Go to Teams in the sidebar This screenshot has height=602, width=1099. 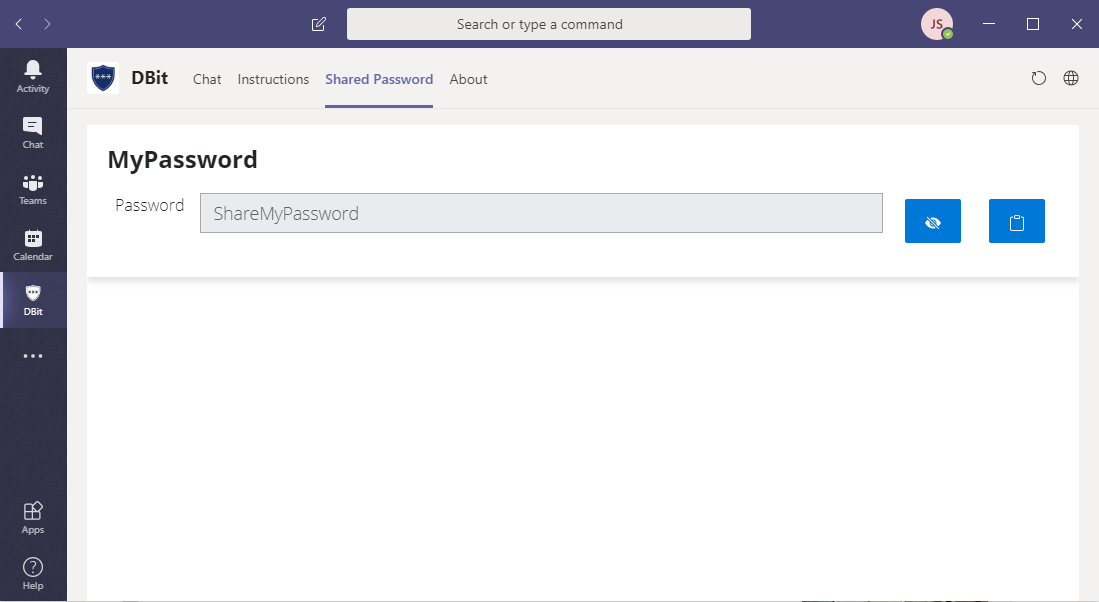(33, 189)
